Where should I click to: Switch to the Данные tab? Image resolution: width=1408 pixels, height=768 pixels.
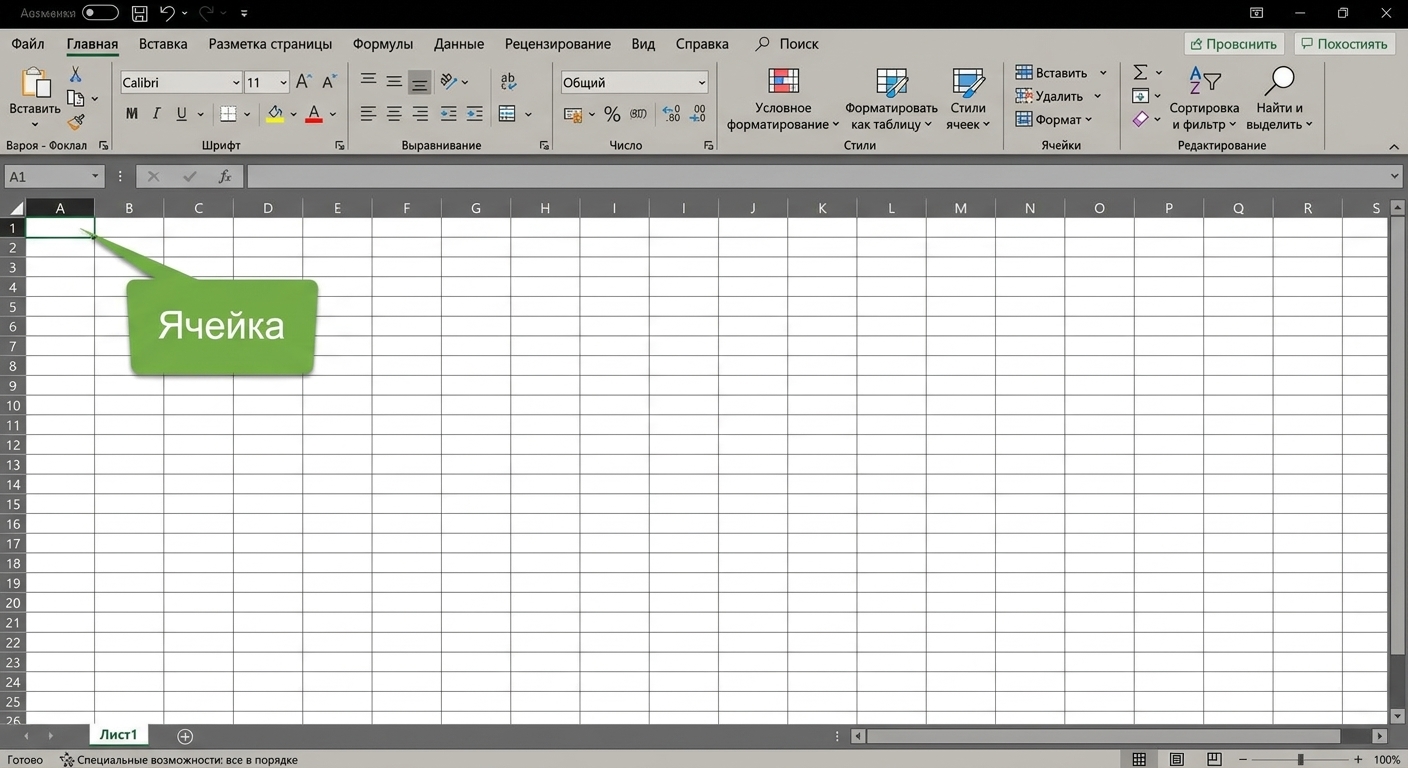(459, 44)
